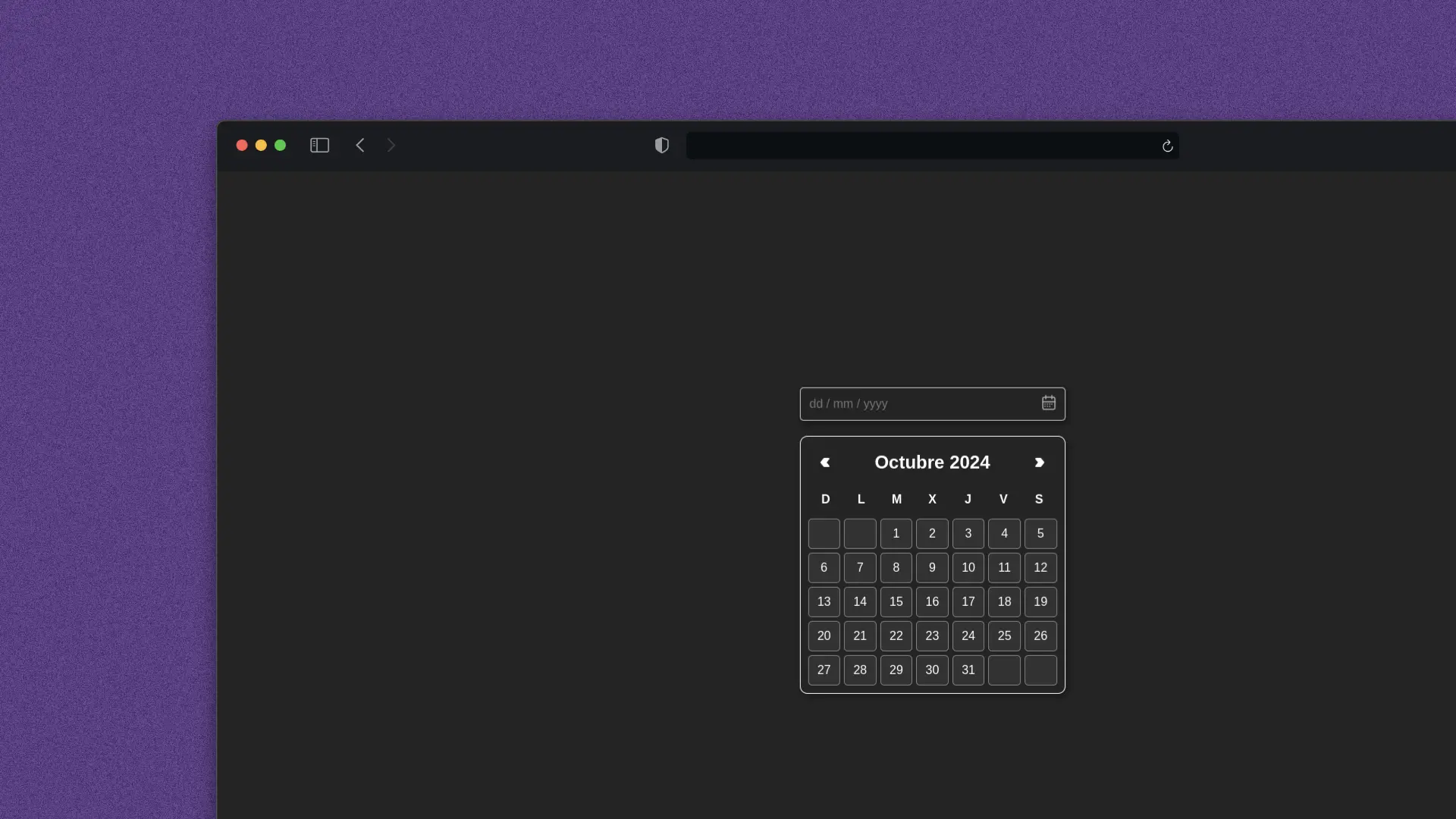The width and height of the screenshot is (1456, 819).
Task: Select day 7 in the calendar
Action: tap(860, 568)
